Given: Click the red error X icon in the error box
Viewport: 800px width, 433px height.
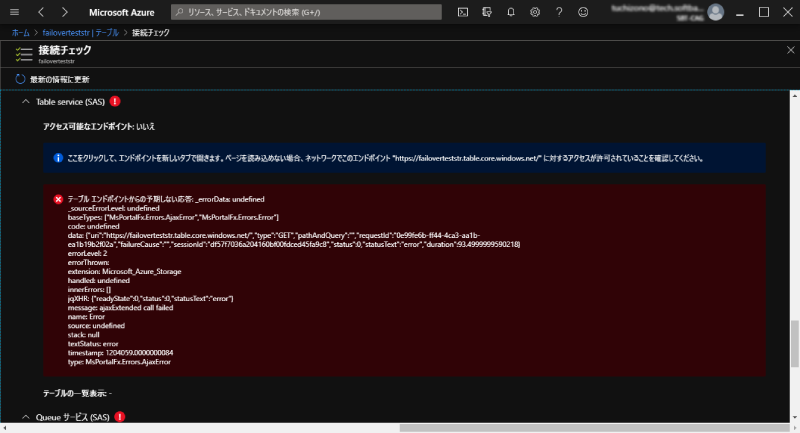Looking at the screenshot, I should 58,199.
